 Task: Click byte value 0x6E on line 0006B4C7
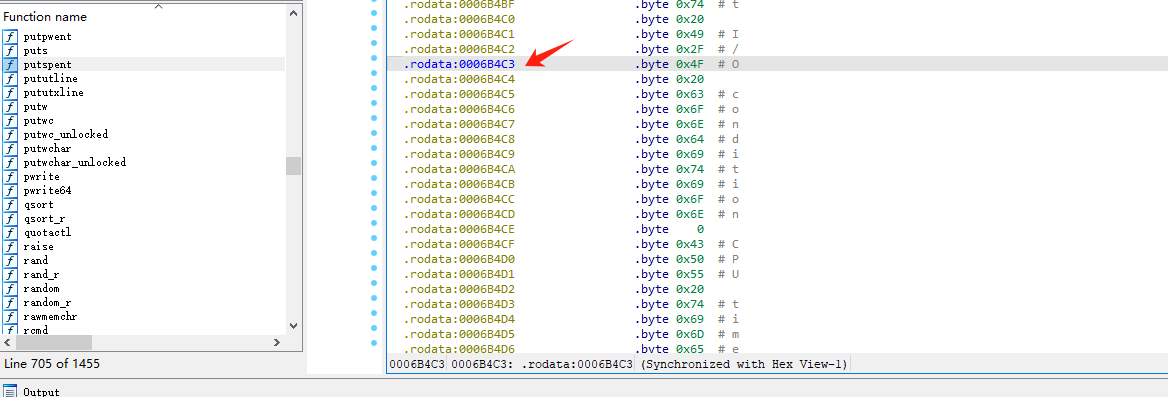[x=690, y=124]
